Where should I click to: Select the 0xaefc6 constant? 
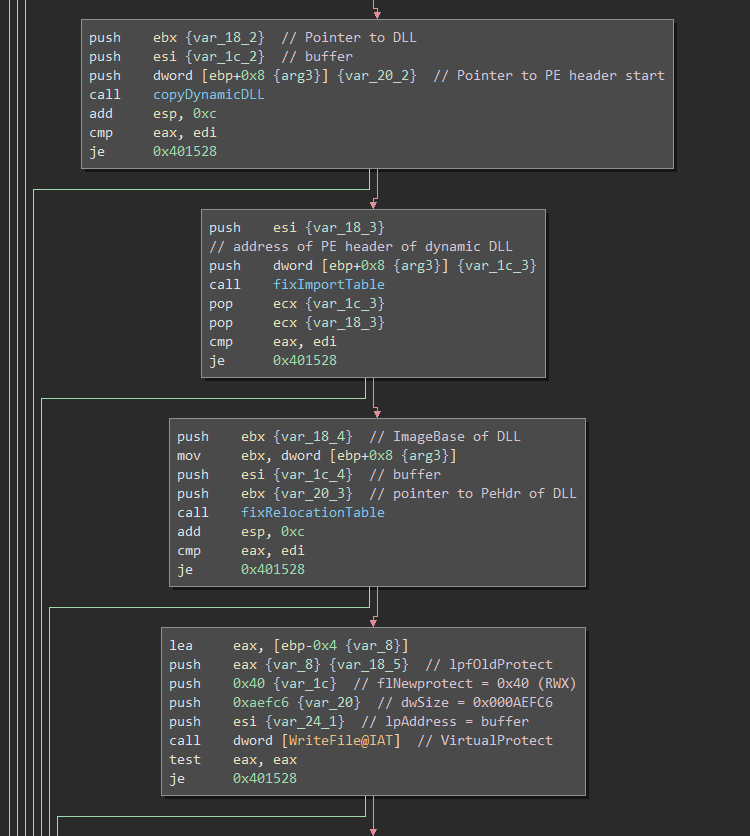[x=261, y=703]
